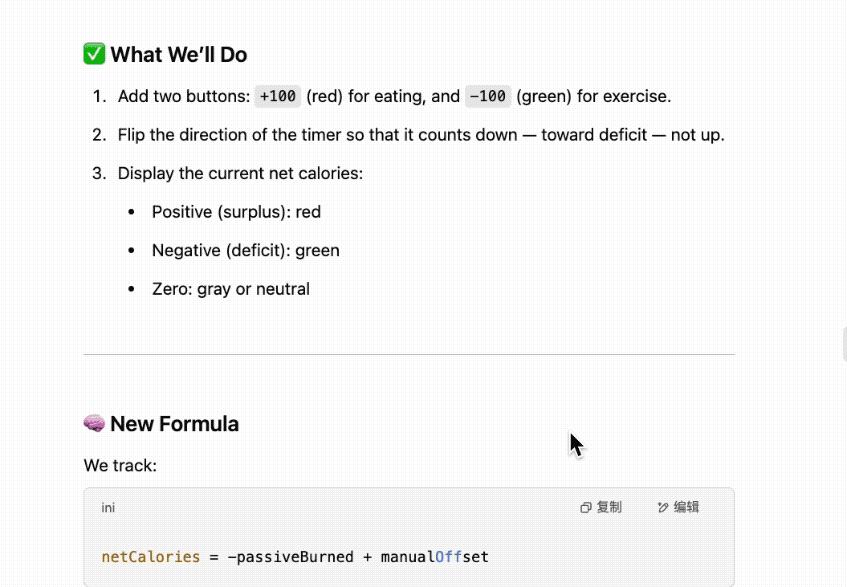The width and height of the screenshot is (847, 587).
Task: Click the "ini" language label in code block
Action: pos(108,508)
